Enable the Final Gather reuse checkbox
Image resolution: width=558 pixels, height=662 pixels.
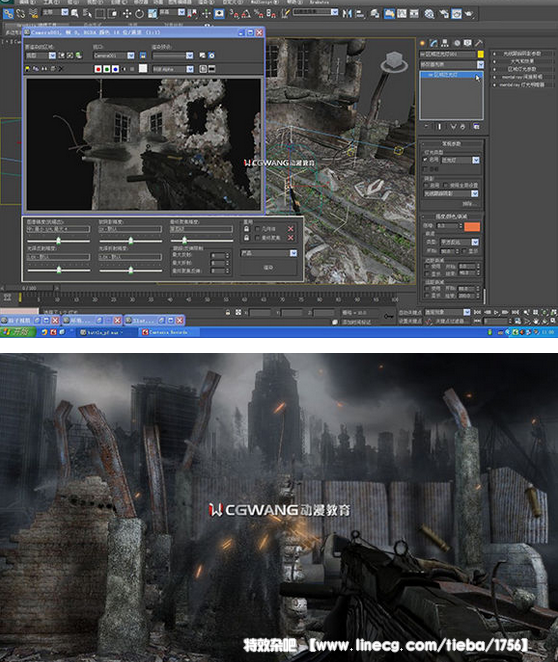(257, 238)
